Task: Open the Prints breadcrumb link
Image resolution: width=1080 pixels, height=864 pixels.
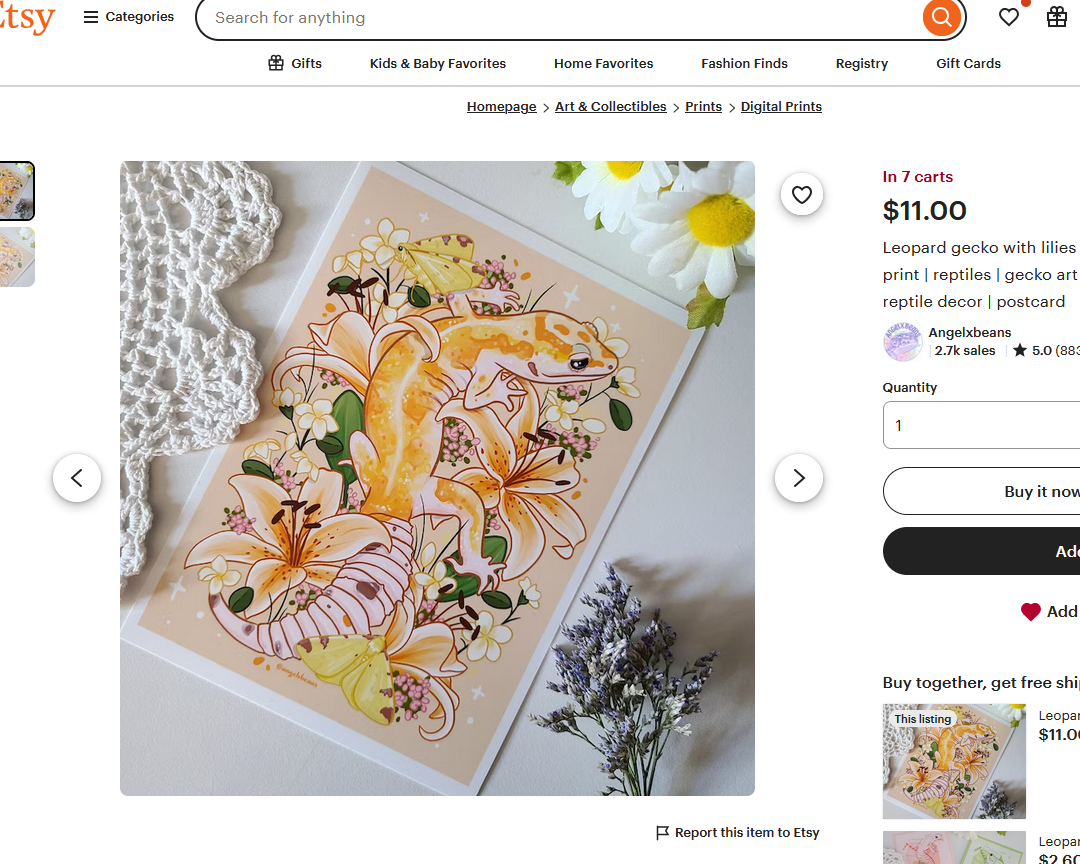Action: point(703,107)
